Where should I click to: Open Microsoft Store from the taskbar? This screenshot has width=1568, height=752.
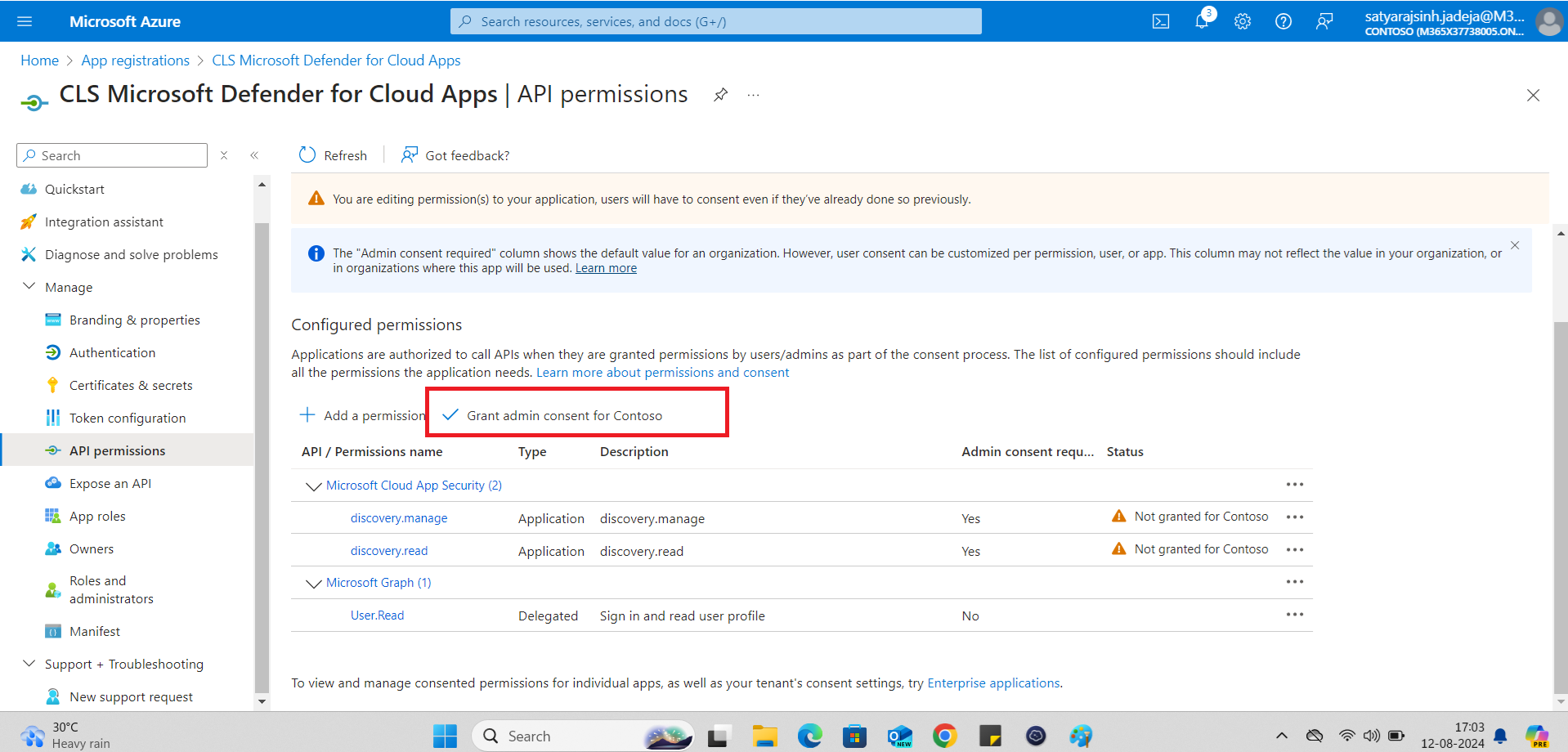tap(855, 736)
